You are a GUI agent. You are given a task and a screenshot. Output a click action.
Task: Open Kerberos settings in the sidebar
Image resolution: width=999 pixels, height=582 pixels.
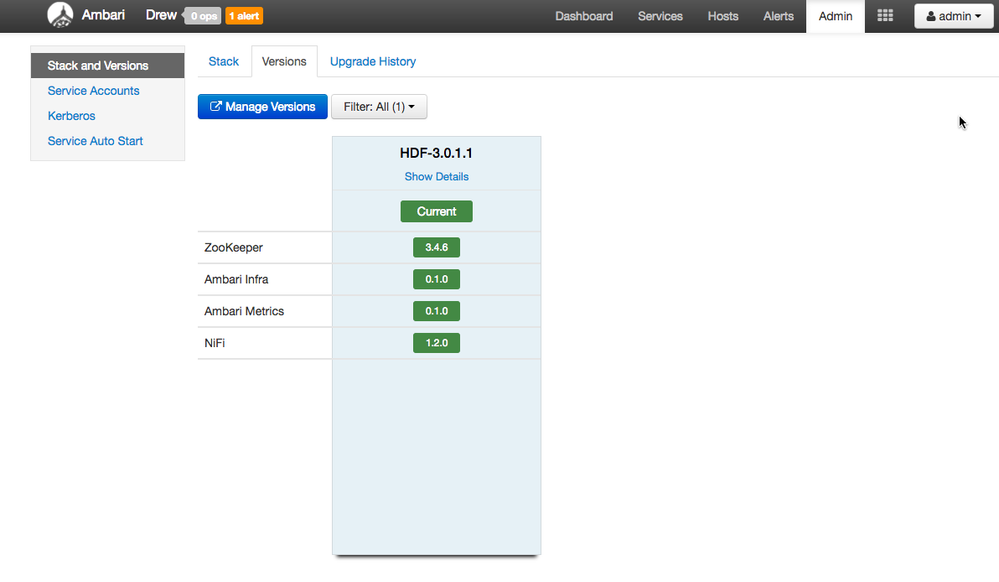(x=72, y=116)
